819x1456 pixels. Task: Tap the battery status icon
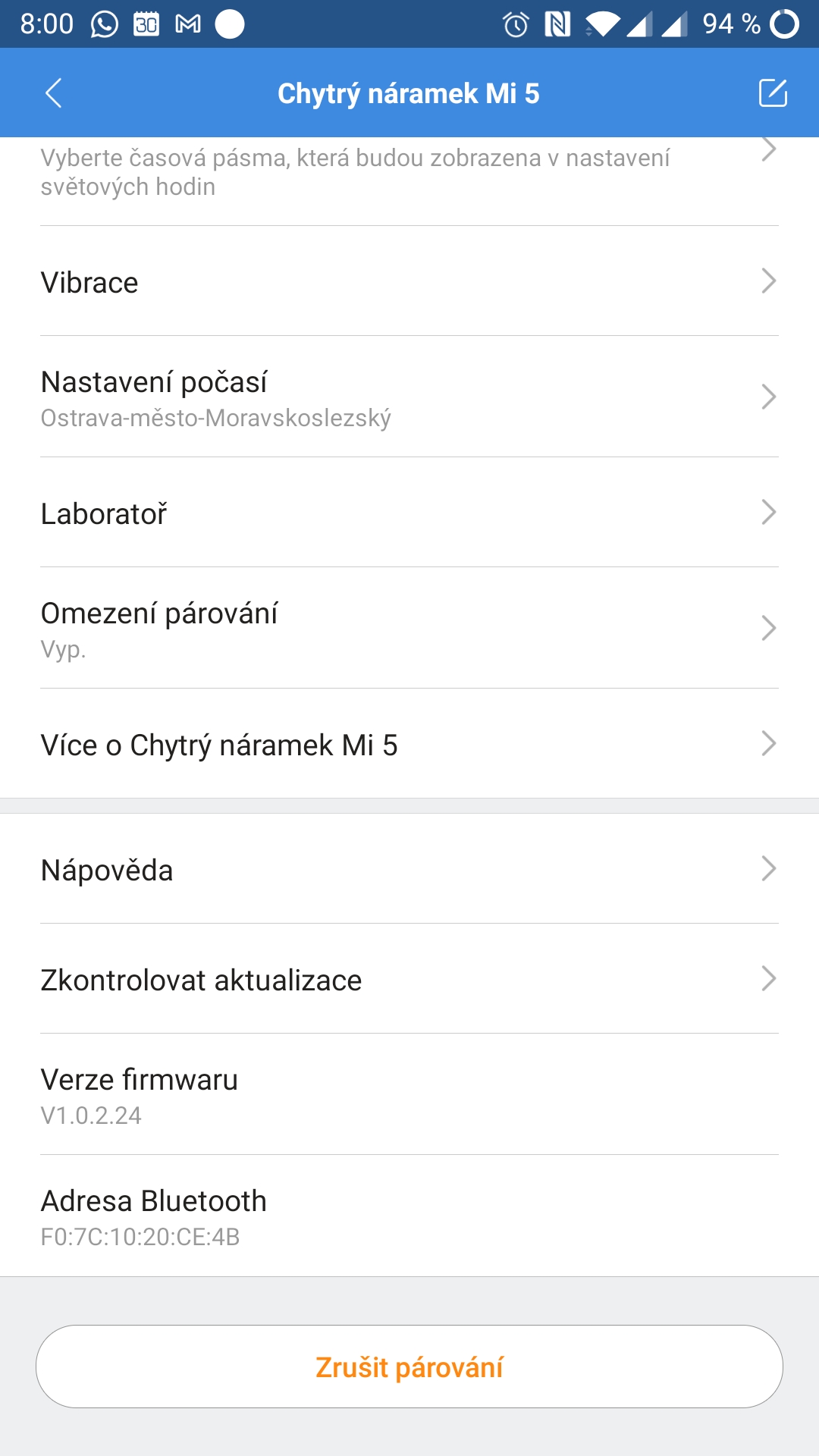[x=784, y=24]
